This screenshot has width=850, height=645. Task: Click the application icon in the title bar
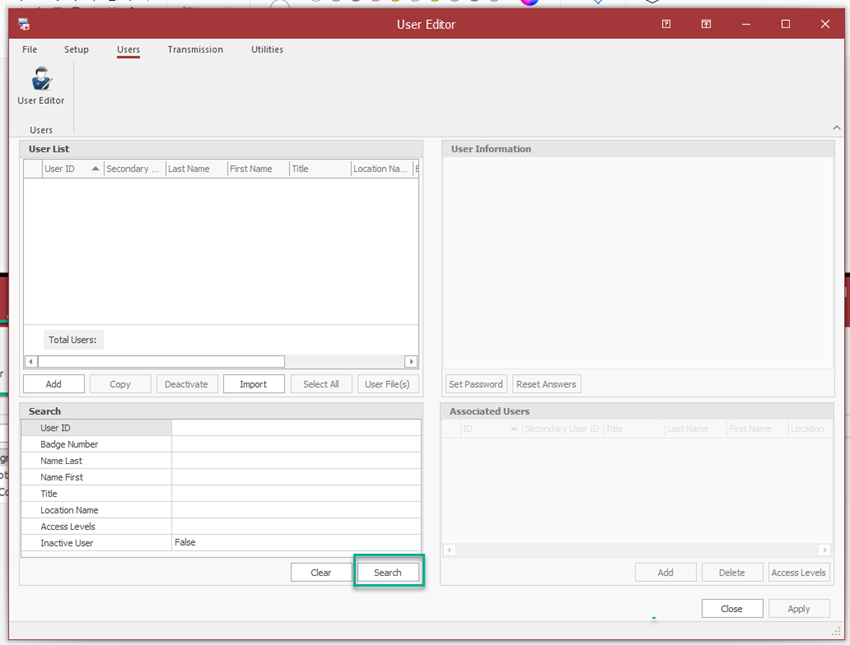click(x=24, y=24)
